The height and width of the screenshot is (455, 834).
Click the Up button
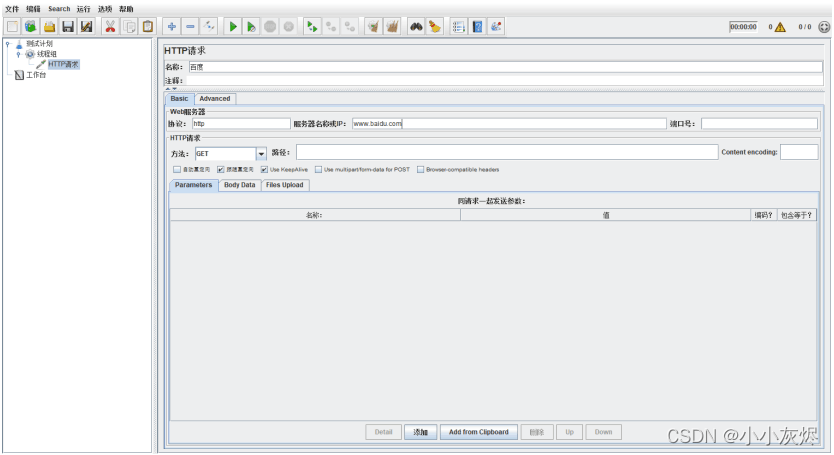(x=570, y=432)
